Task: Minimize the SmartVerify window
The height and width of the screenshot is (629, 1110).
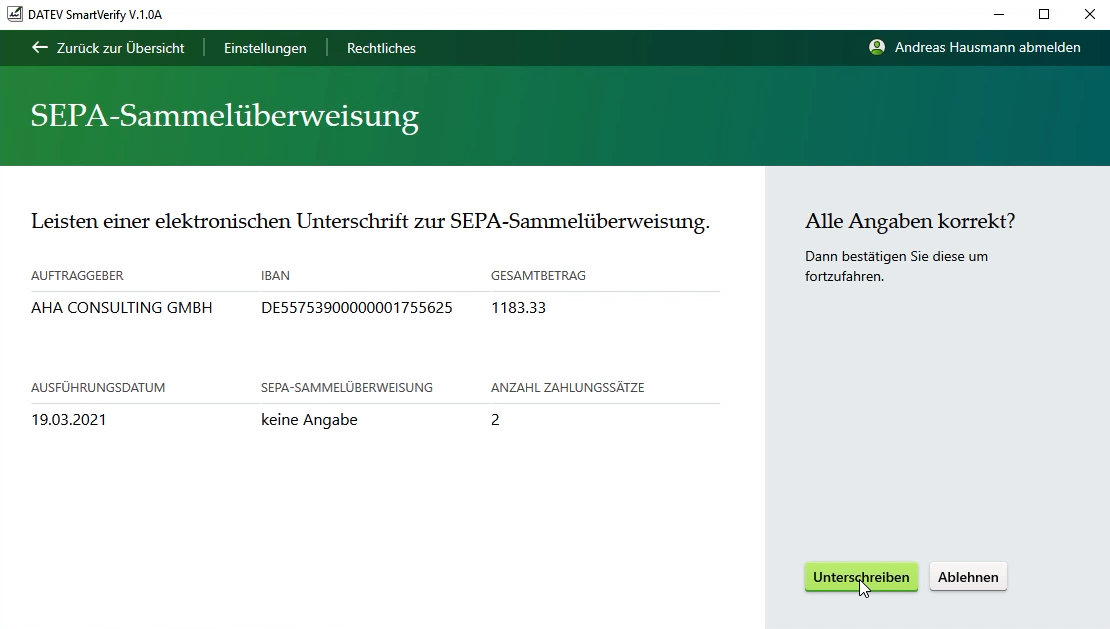Action: [997, 14]
